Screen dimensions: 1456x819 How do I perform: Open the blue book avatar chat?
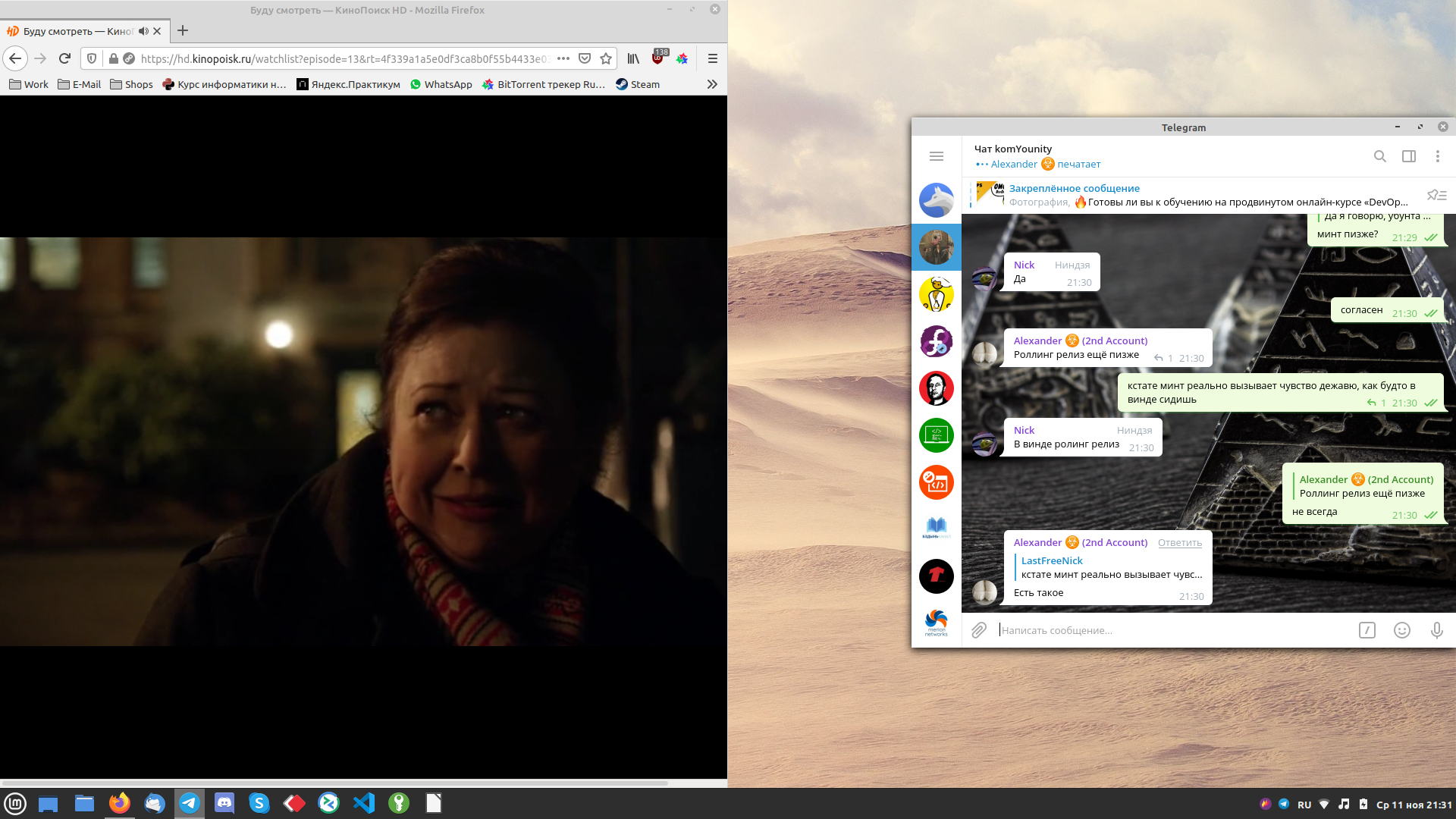coord(937,529)
